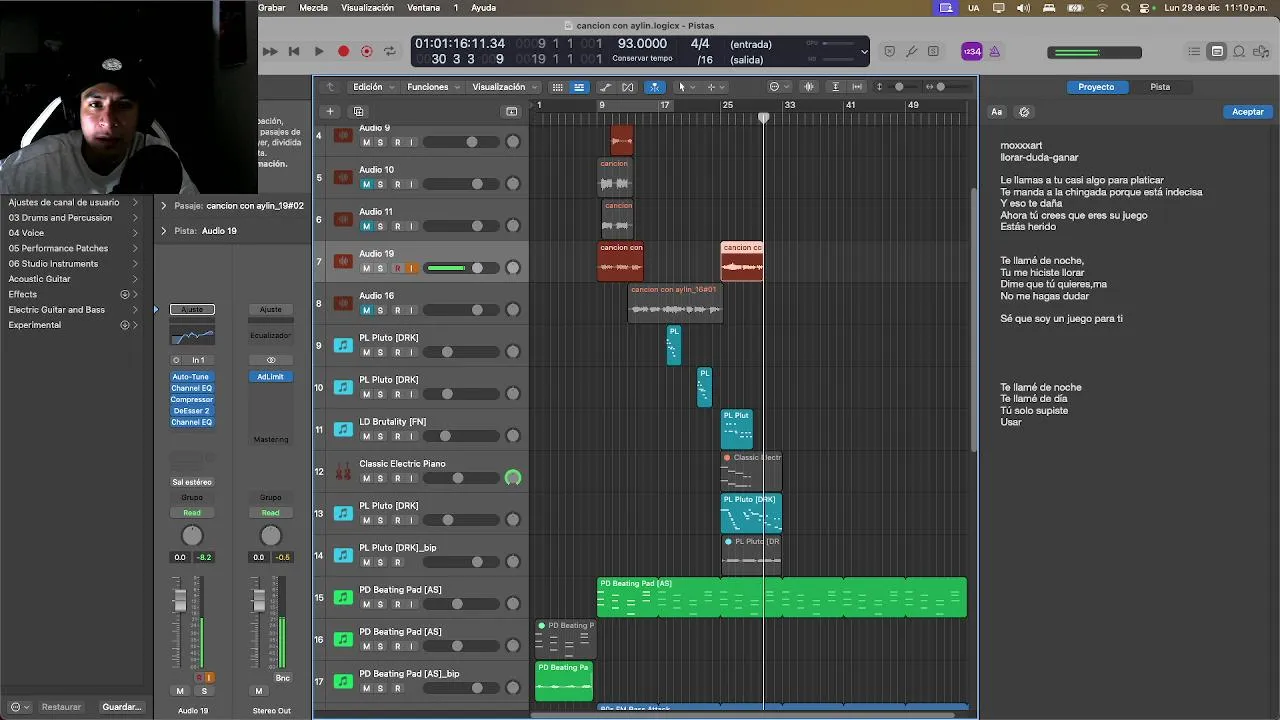The image size is (1280, 720).
Task: Open the AdLimit plug-in on Stereo Out
Action: 270,377
